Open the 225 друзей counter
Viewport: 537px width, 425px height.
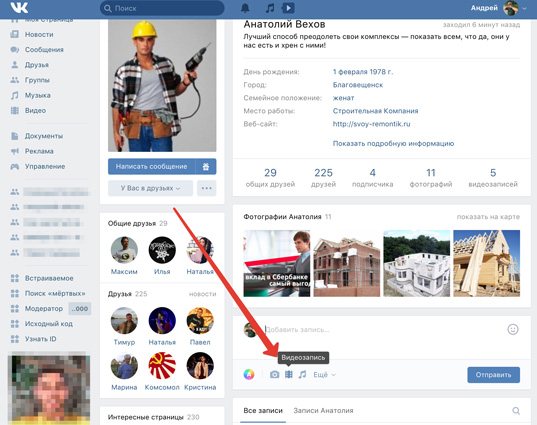coord(323,177)
